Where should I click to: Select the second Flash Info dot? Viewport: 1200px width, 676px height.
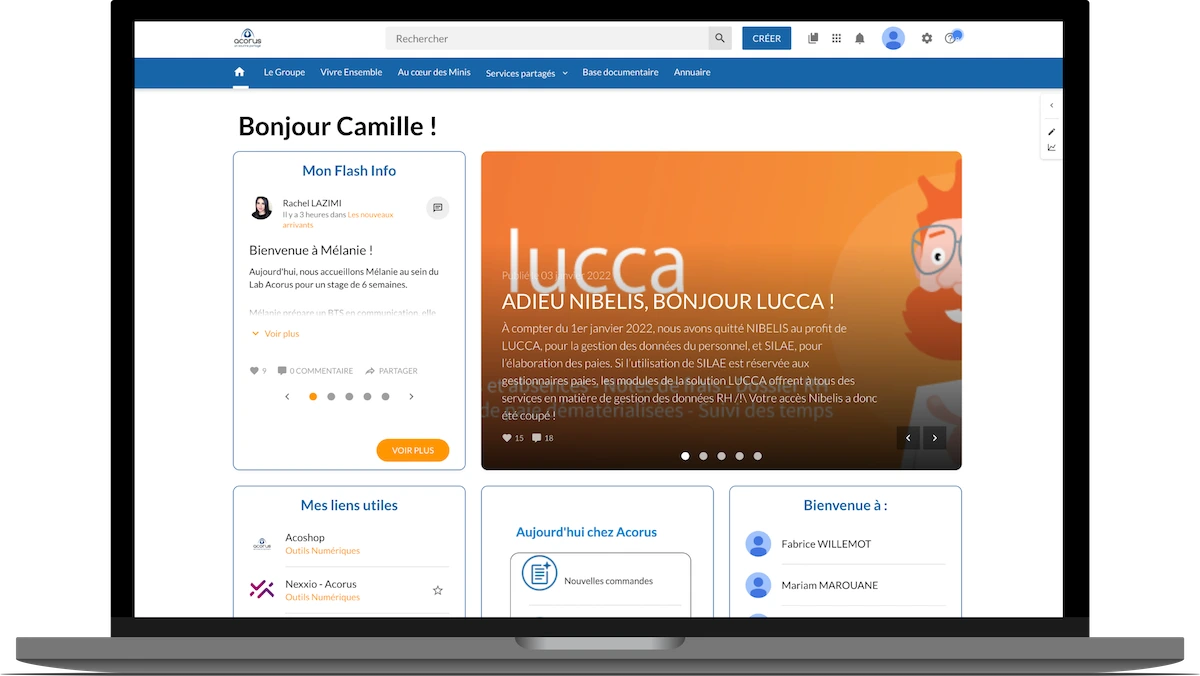point(331,397)
